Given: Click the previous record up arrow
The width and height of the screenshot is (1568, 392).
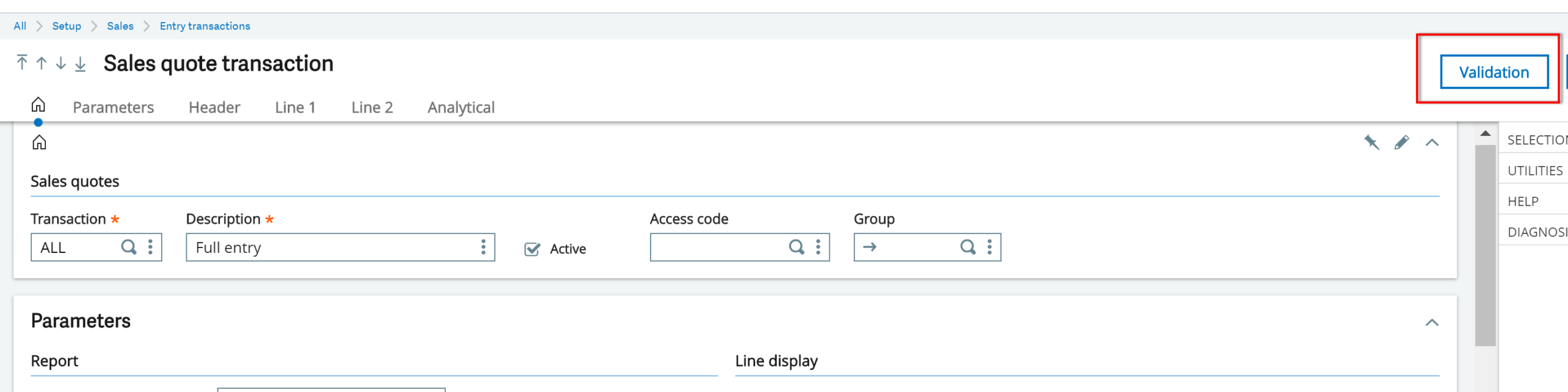Looking at the screenshot, I should [x=42, y=63].
